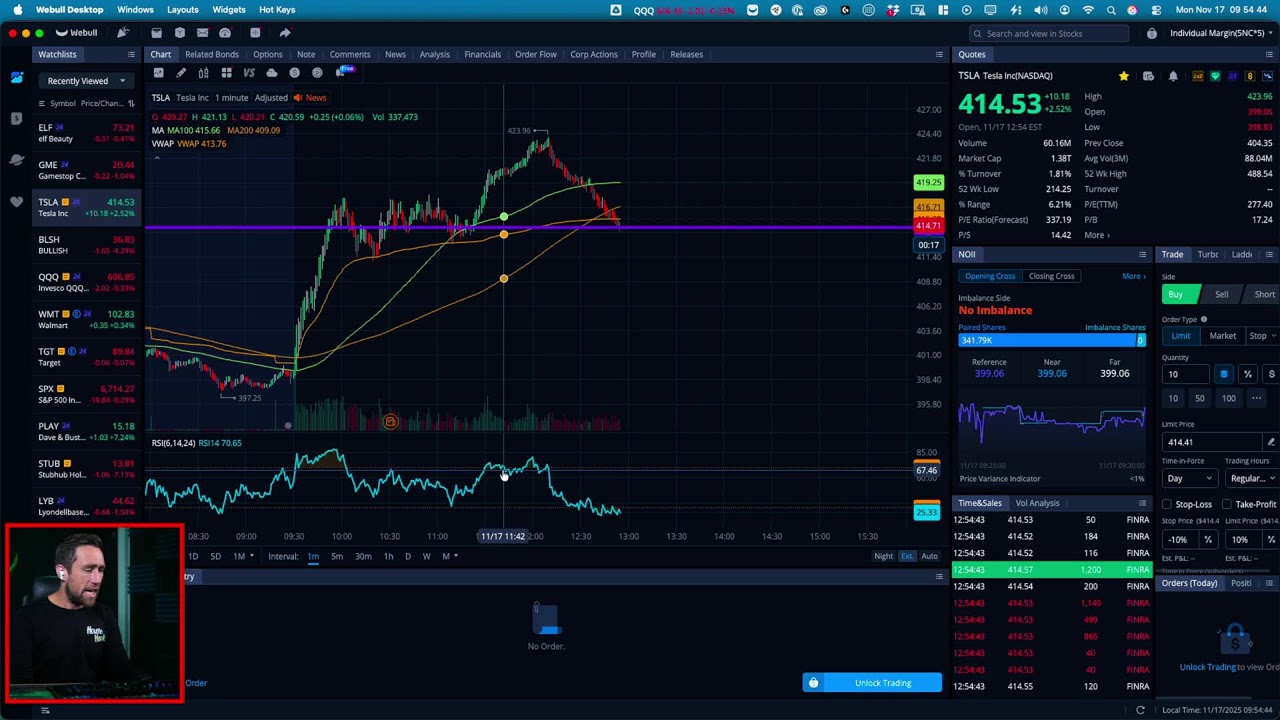This screenshot has height=720, width=1280.
Task: Click the Quantity input field
Action: pos(1187,374)
